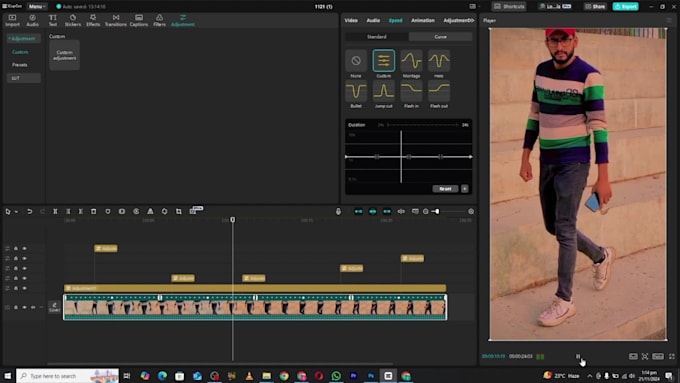Open the Effects tab
This screenshot has width=680, height=383.
point(93,20)
